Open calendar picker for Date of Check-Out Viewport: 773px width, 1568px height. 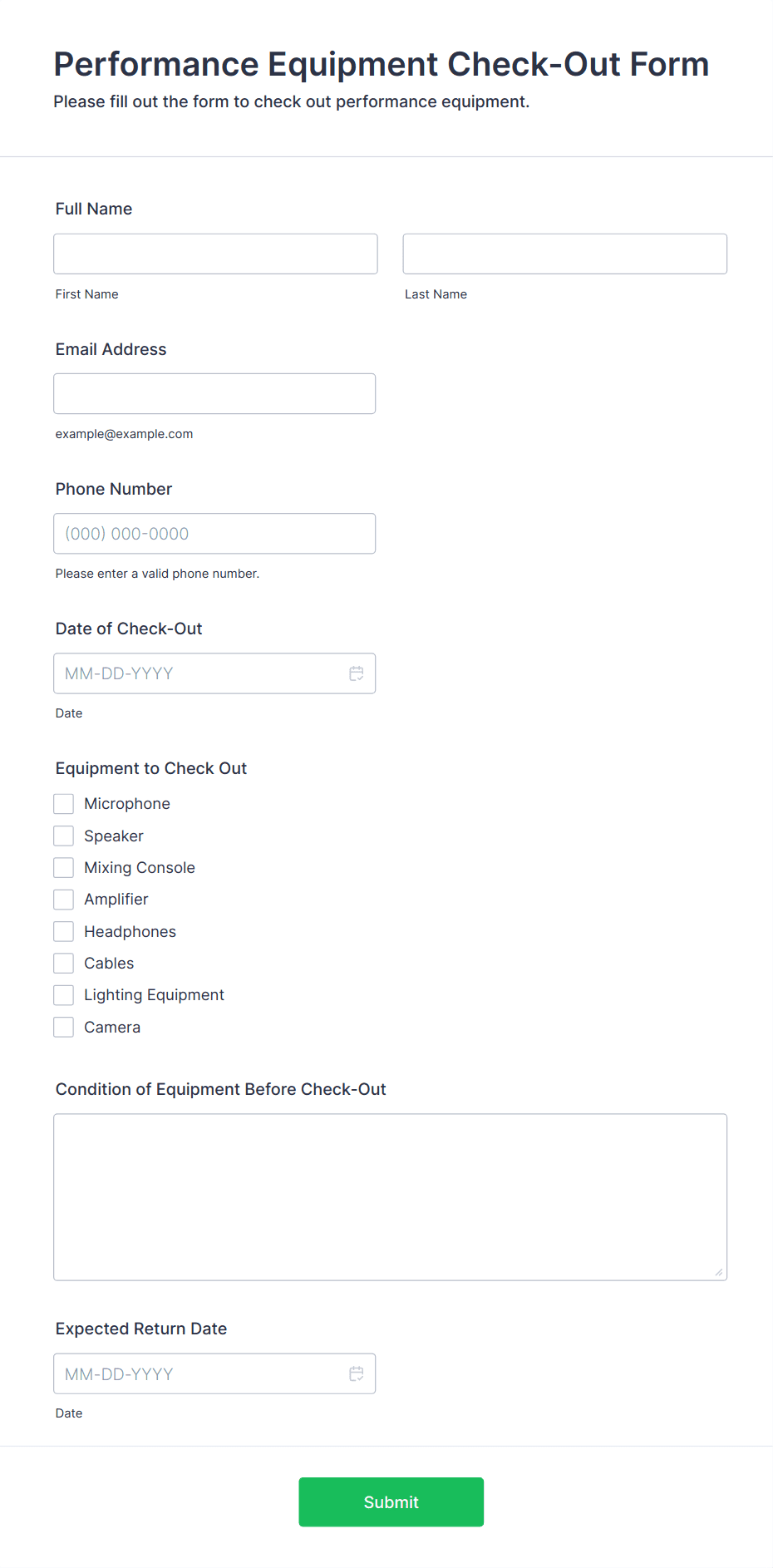point(357,673)
